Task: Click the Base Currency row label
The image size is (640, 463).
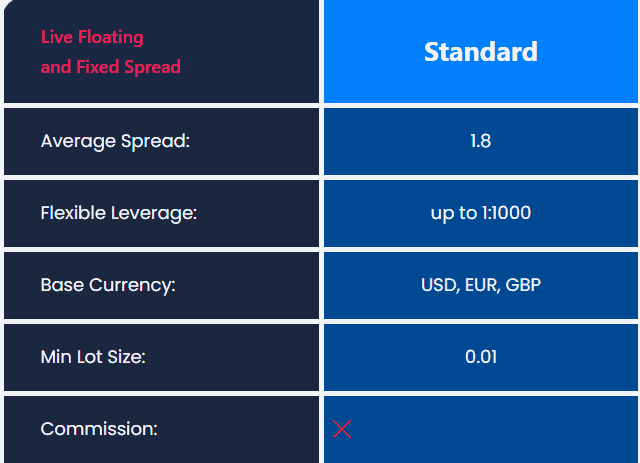Action: [x=108, y=285]
